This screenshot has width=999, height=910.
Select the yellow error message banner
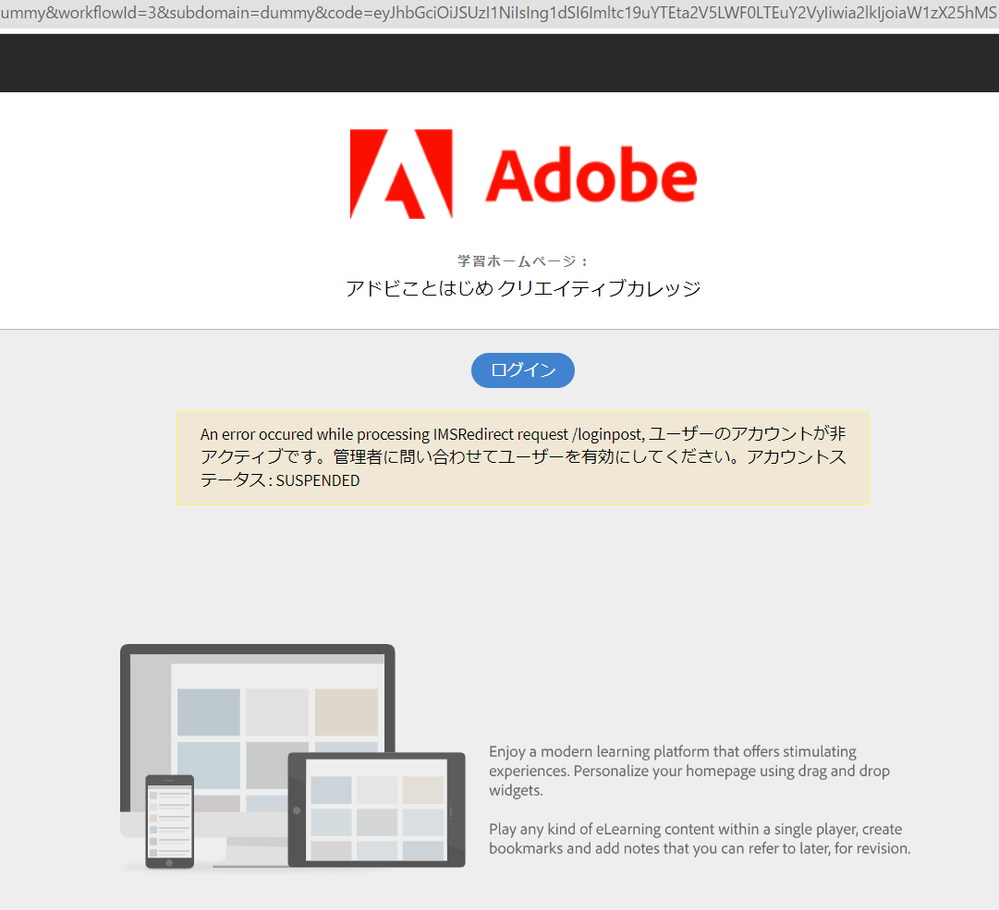click(x=522, y=457)
